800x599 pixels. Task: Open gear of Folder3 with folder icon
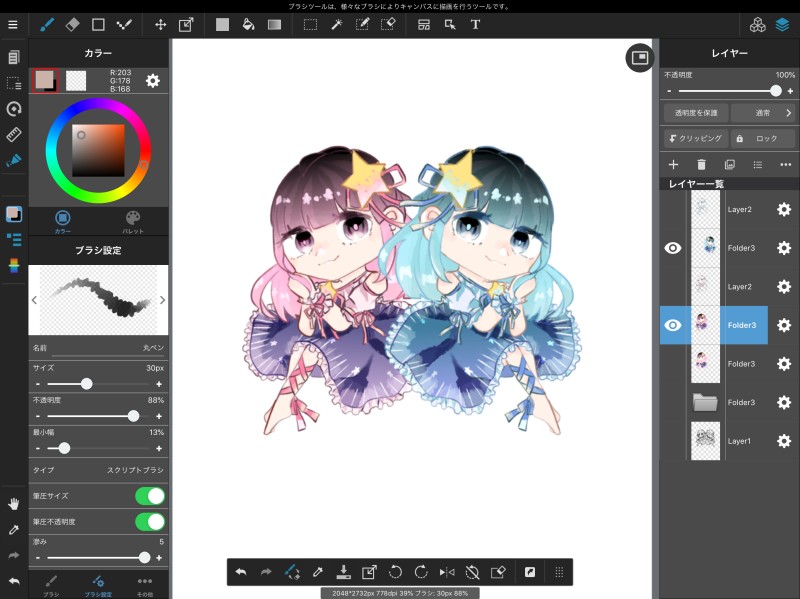tap(784, 402)
